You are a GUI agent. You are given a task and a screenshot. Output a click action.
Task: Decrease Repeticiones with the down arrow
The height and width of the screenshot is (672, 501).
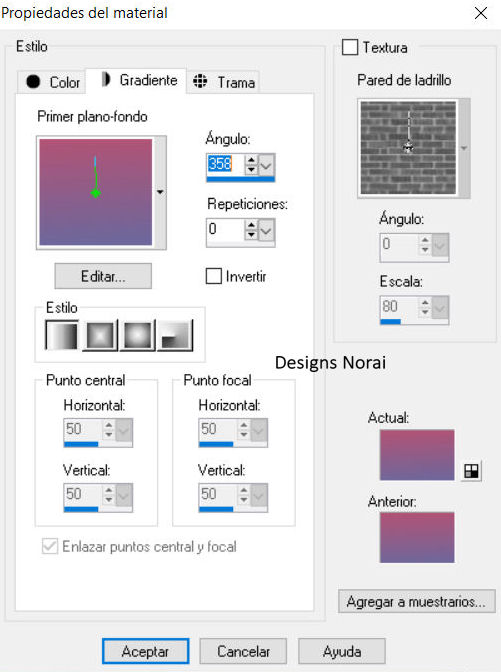[x=251, y=235]
